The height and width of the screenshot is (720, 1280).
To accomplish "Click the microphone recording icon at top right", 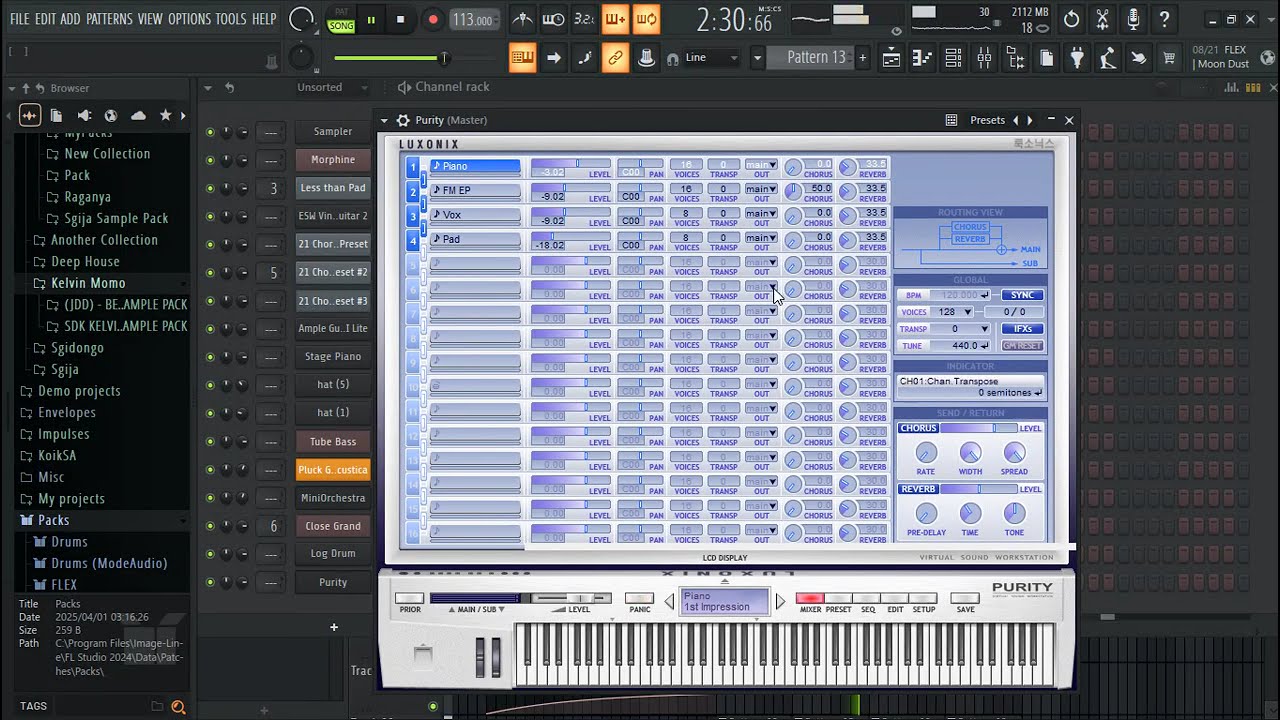I will click(1133, 19).
